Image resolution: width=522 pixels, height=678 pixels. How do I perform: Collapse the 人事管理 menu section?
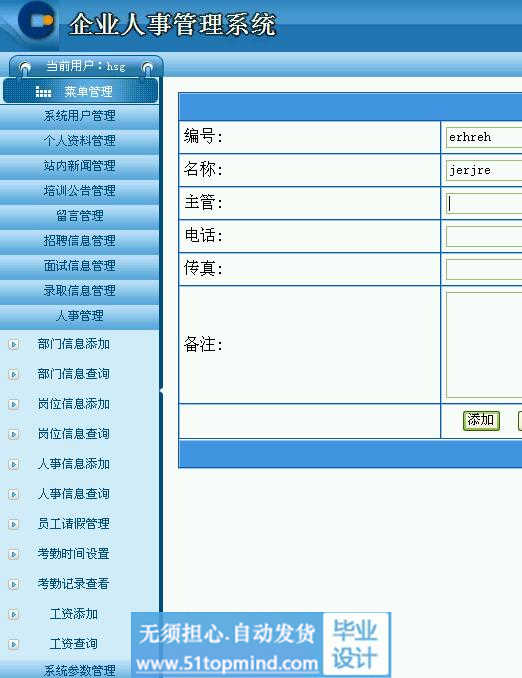(x=80, y=316)
